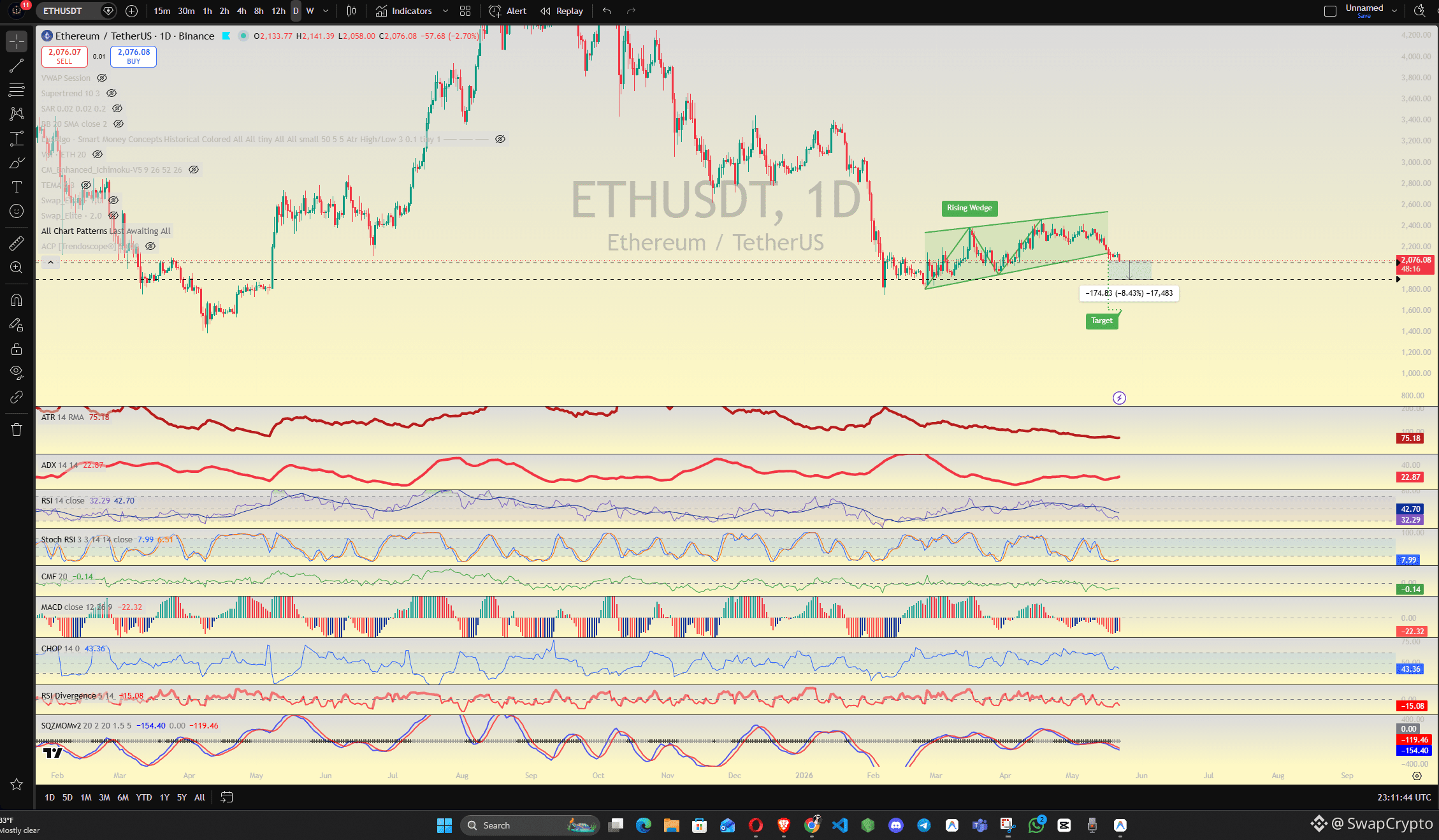This screenshot has width=1439, height=840.
Task: Toggle lock all drawing tools
Action: [x=17, y=349]
